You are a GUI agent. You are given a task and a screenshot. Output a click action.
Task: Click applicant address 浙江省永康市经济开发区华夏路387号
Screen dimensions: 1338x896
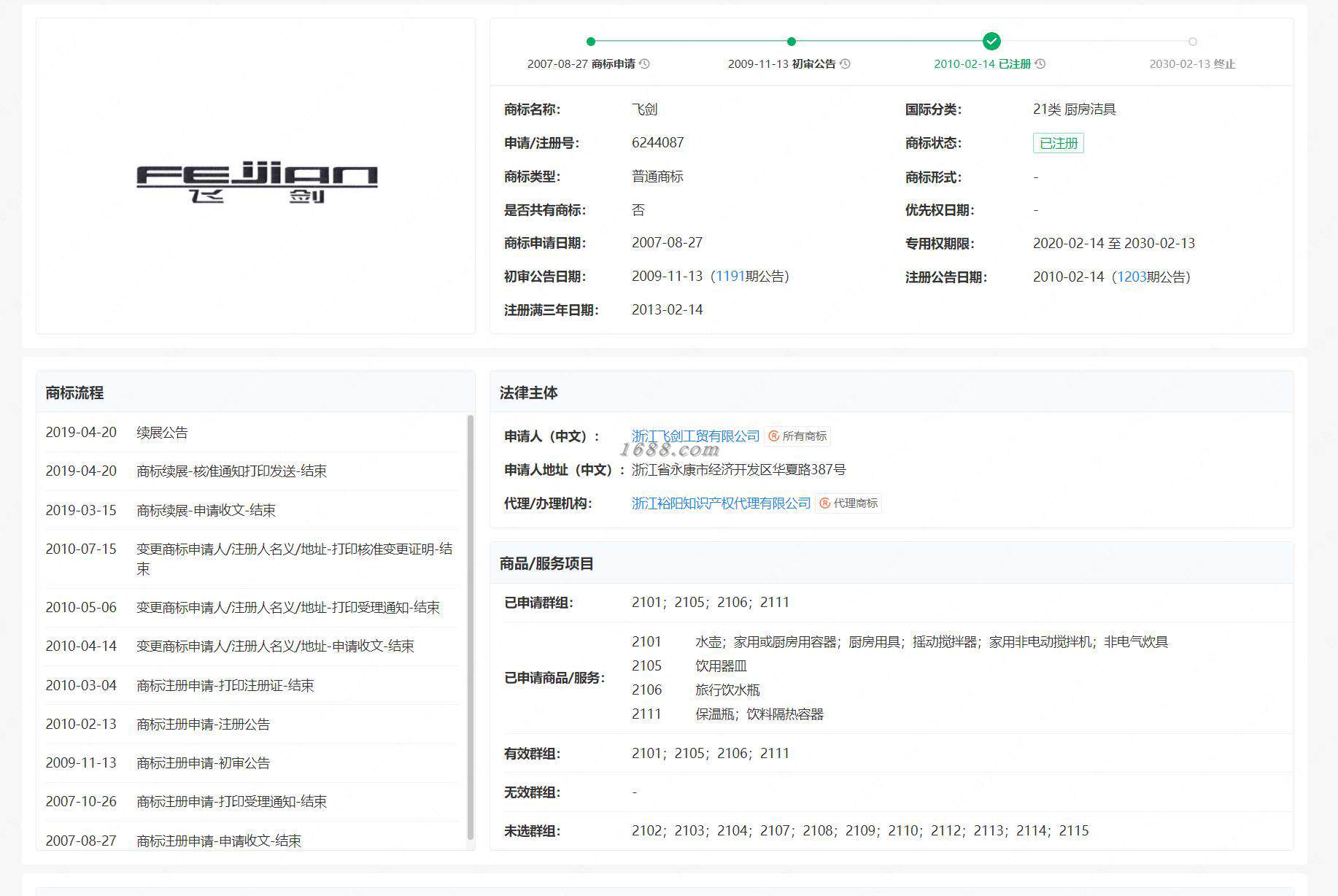tap(739, 470)
